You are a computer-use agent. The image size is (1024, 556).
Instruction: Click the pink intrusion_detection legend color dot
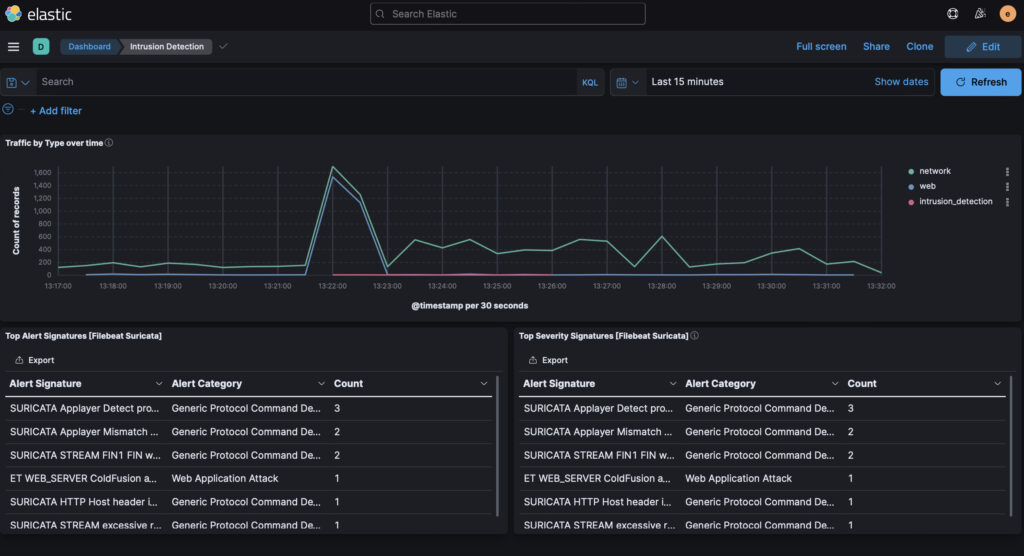click(911, 202)
